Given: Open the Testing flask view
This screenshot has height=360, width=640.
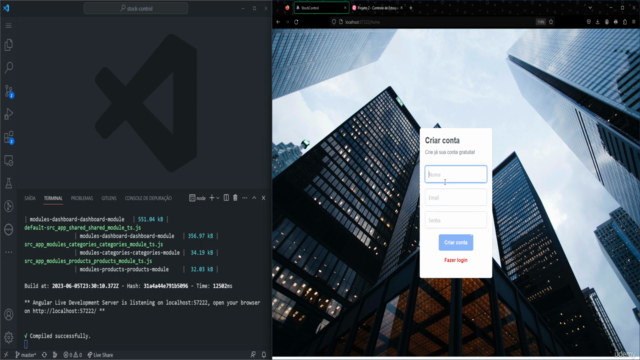Looking at the screenshot, I should point(9,183).
